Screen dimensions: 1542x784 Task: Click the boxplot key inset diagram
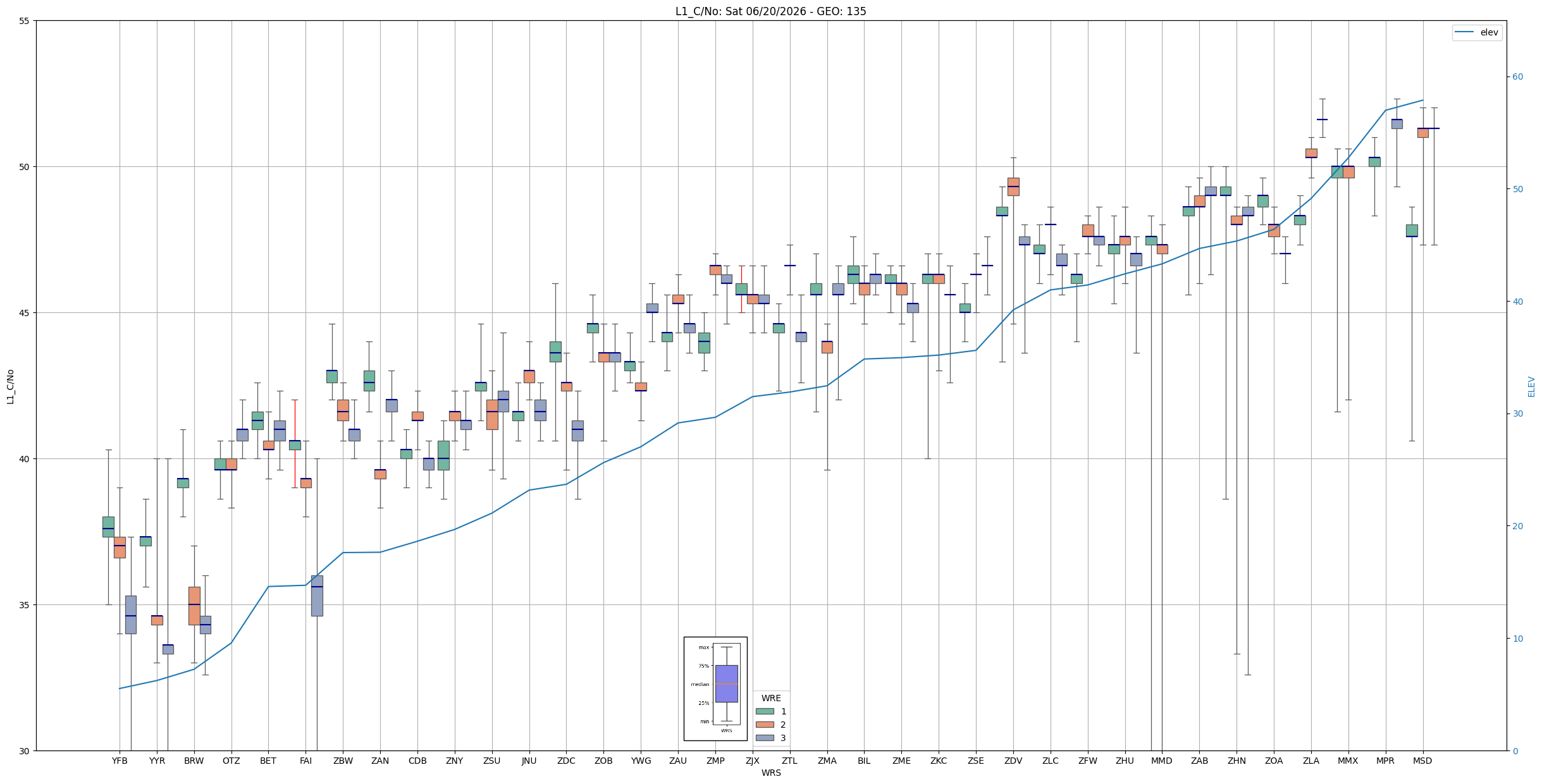715,689
